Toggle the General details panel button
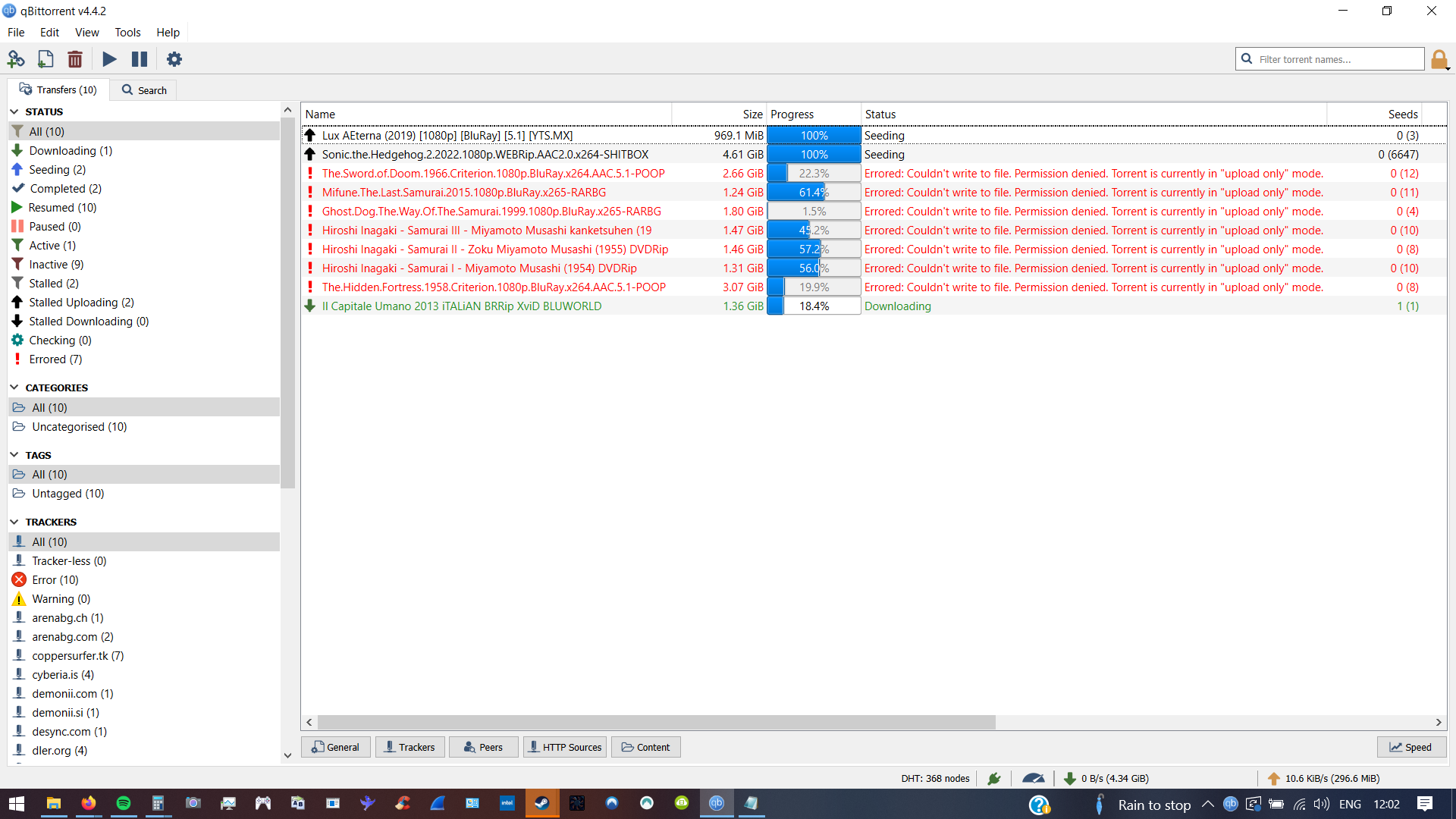Image resolution: width=1456 pixels, height=819 pixels. pyautogui.click(x=335, y=747)
